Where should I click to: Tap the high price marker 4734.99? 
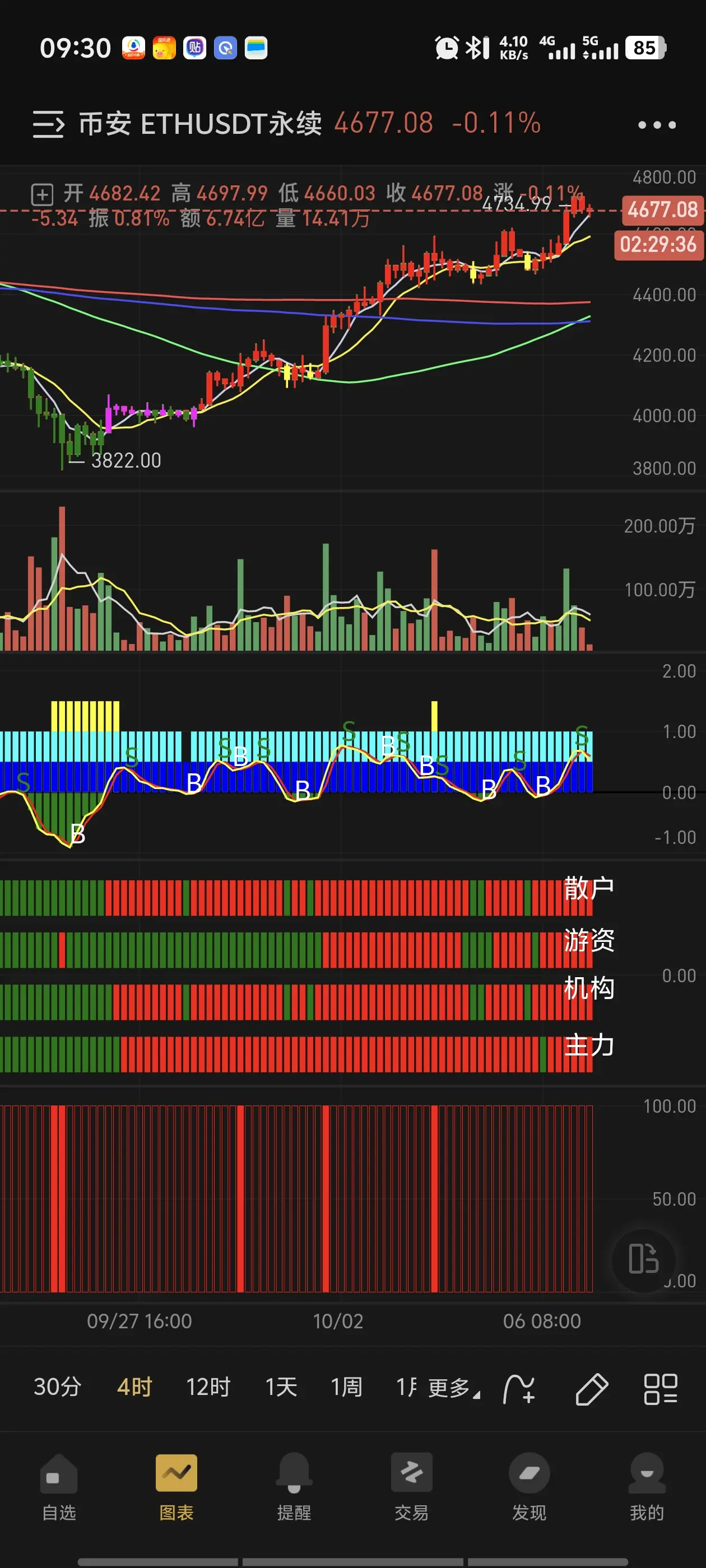point(517,203)
